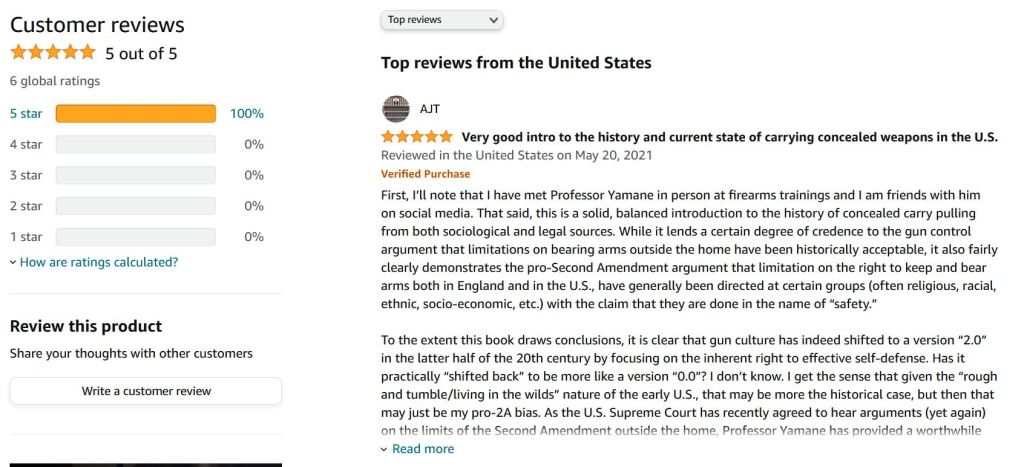Open the 'Very good intro' review title

pyautogui.click(x=729, y=137)
